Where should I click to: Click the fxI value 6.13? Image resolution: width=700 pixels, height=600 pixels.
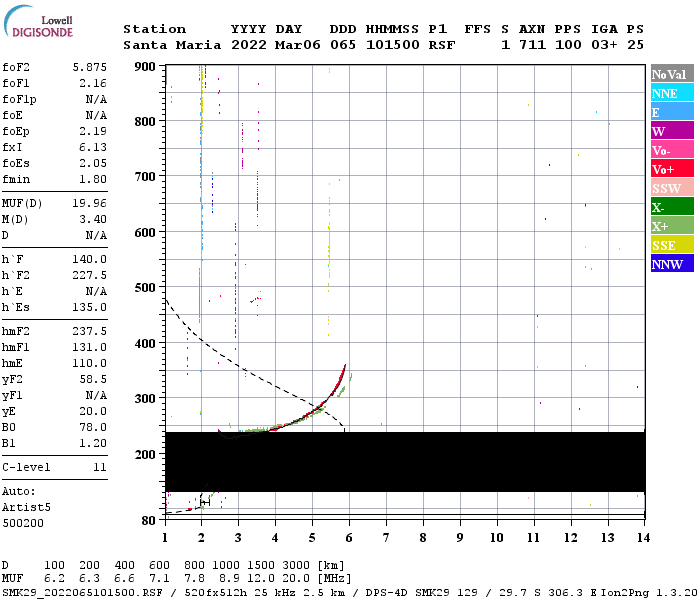pos(93,147)
